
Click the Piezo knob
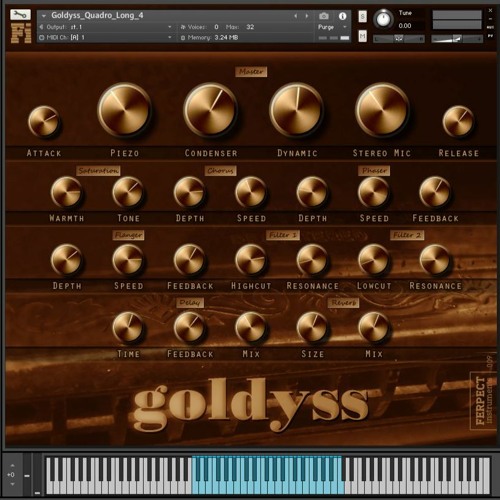point(124,110)
